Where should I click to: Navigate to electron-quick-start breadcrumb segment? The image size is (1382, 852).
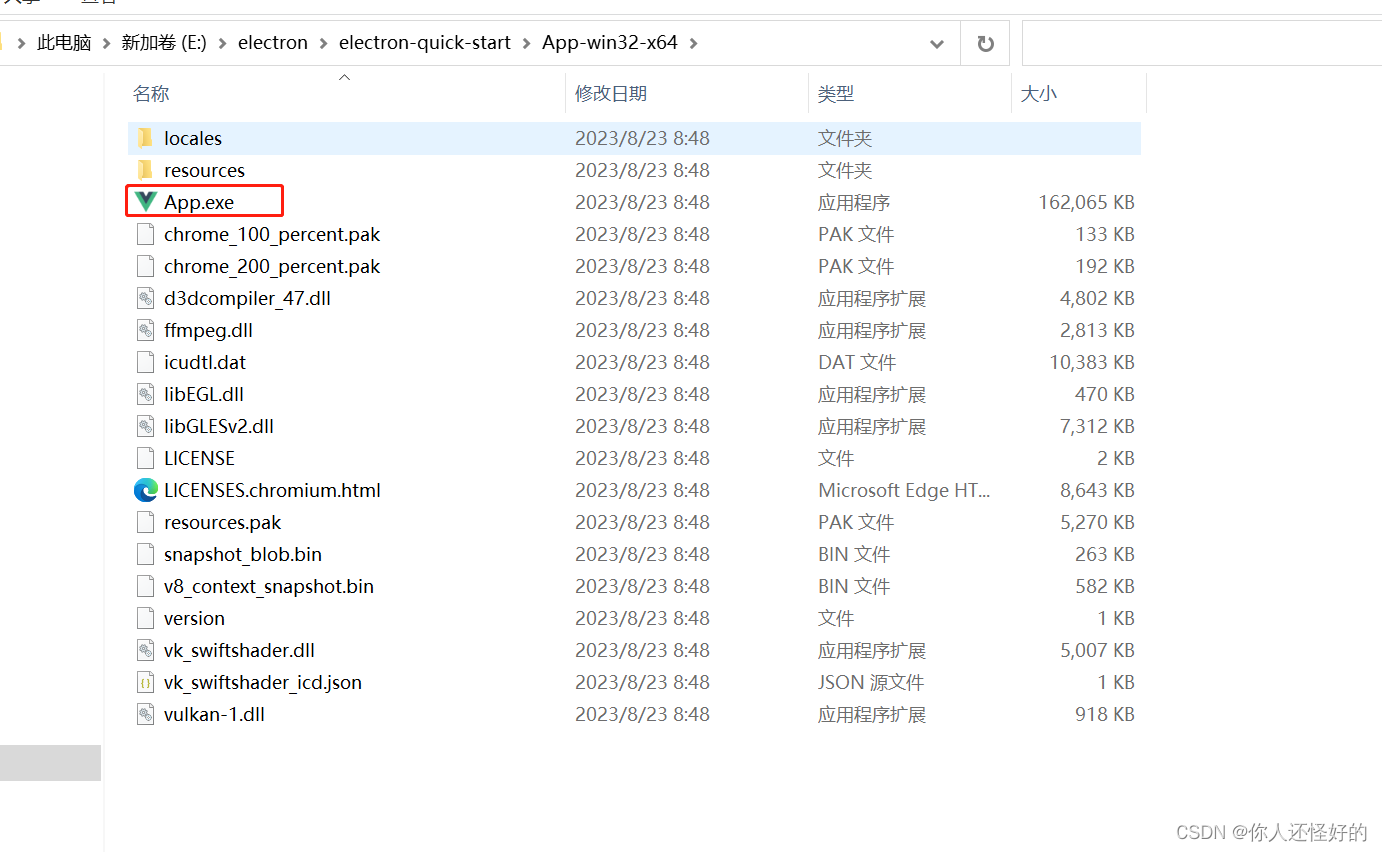tap(425, 43)
